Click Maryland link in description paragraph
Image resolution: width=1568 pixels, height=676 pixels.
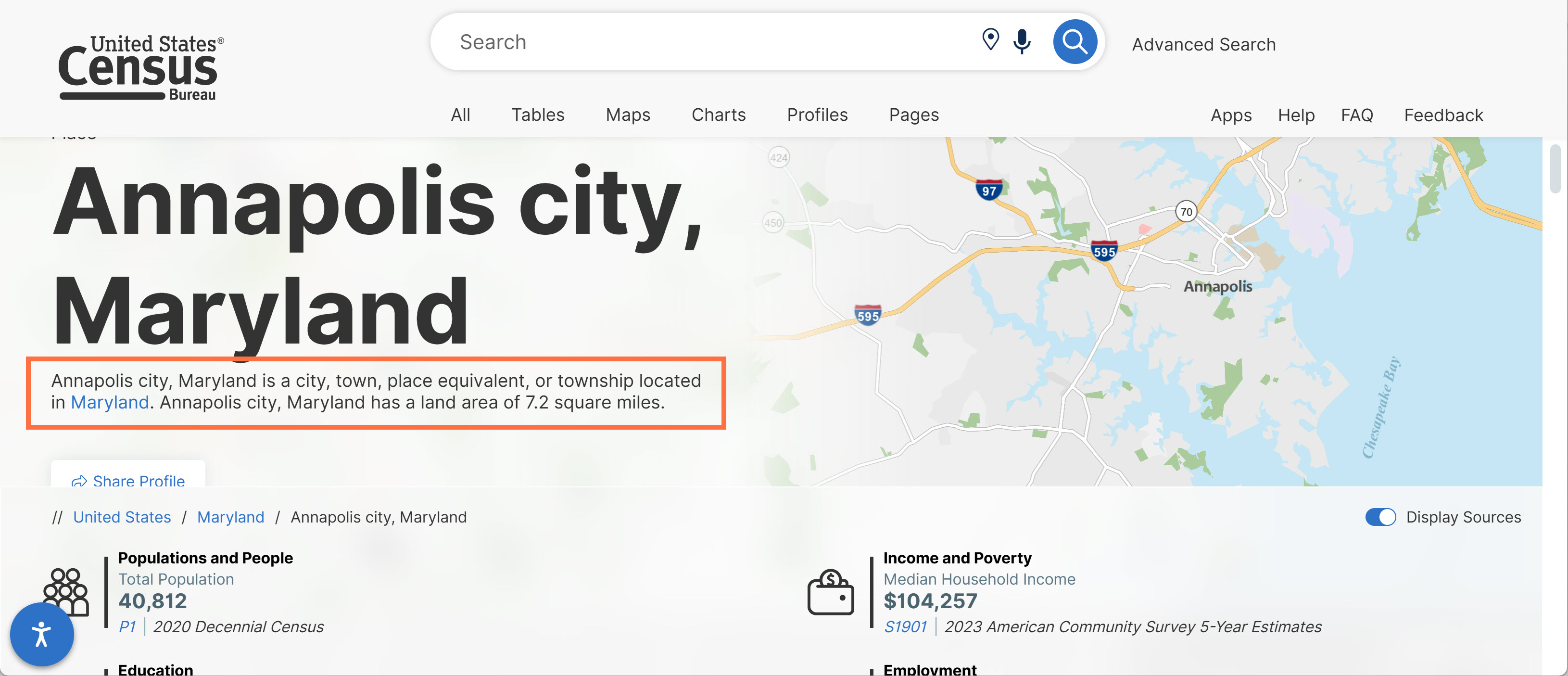pyautogui.click(x=110, y=402)
